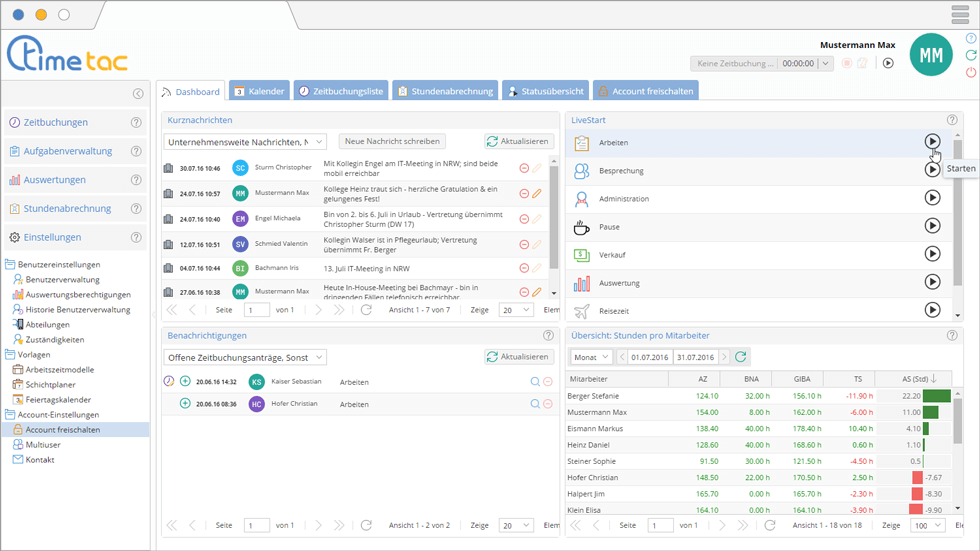The width and height of the screenshot is (980, 551).
Task: Expand the Monat period dropdown
Action: coord(591,357)
